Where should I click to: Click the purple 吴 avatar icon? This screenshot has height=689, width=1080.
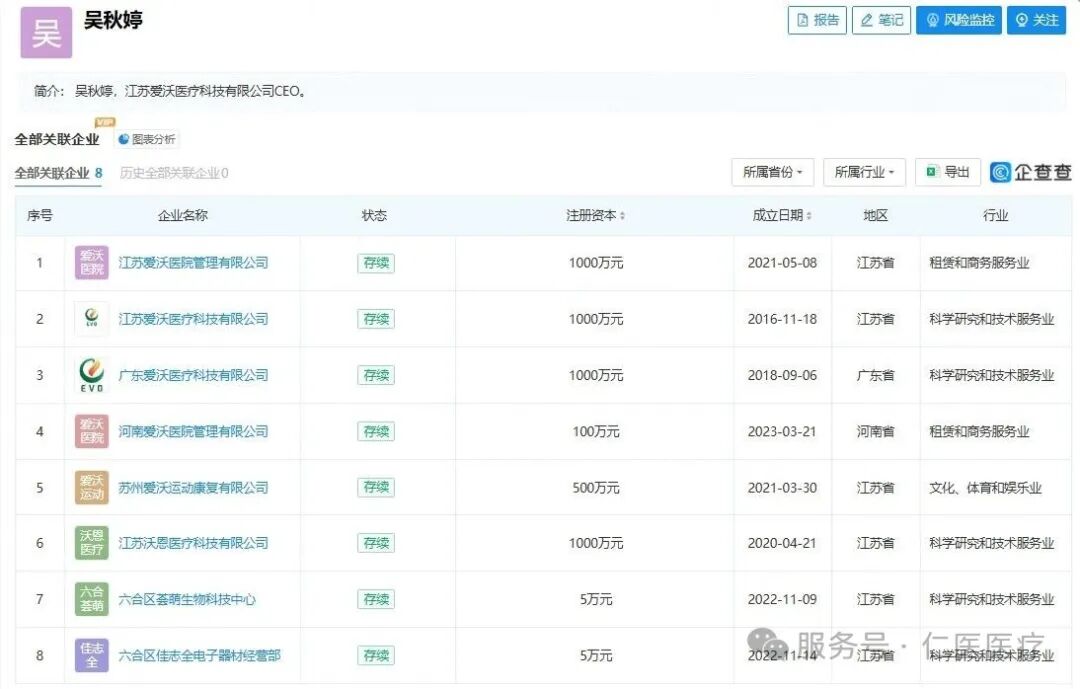(x=46, y=32)
